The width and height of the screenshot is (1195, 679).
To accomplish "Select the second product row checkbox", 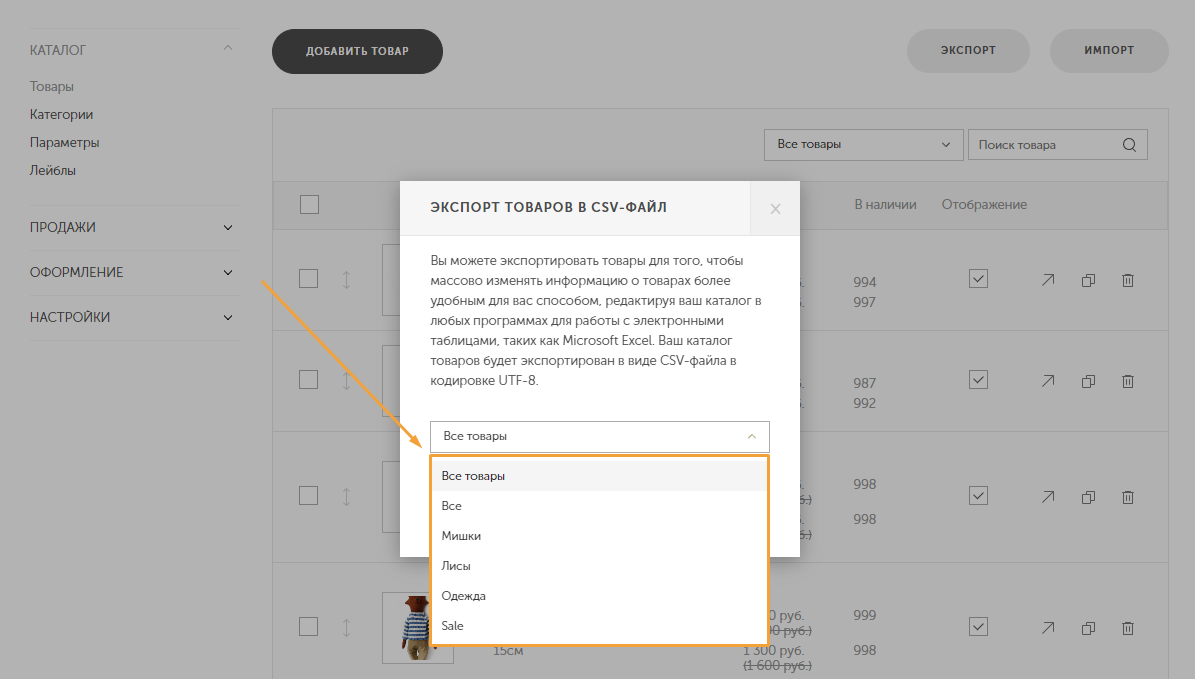I will click(309, 379).
